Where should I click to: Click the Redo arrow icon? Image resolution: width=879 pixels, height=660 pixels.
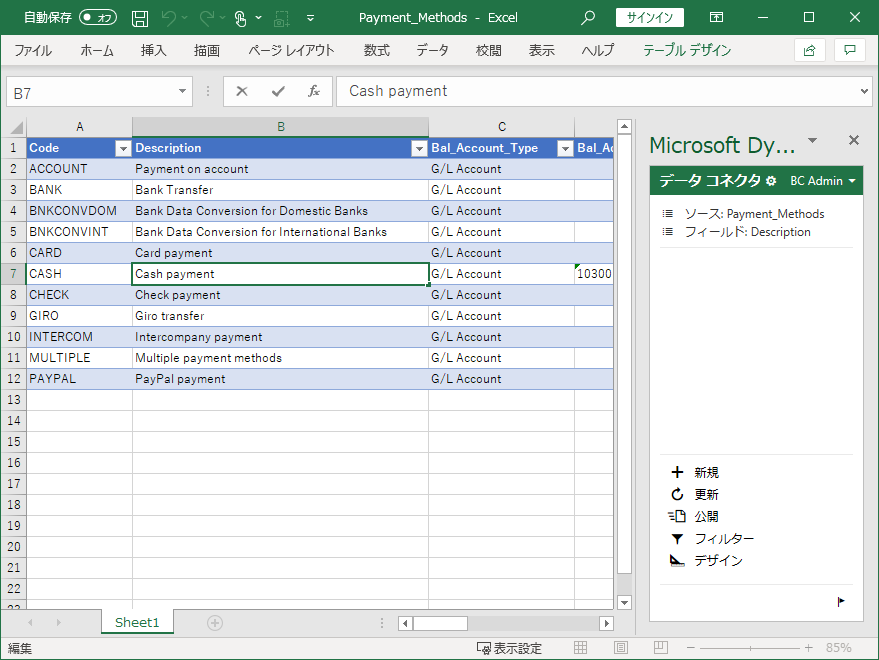click(x=207, y=18)
